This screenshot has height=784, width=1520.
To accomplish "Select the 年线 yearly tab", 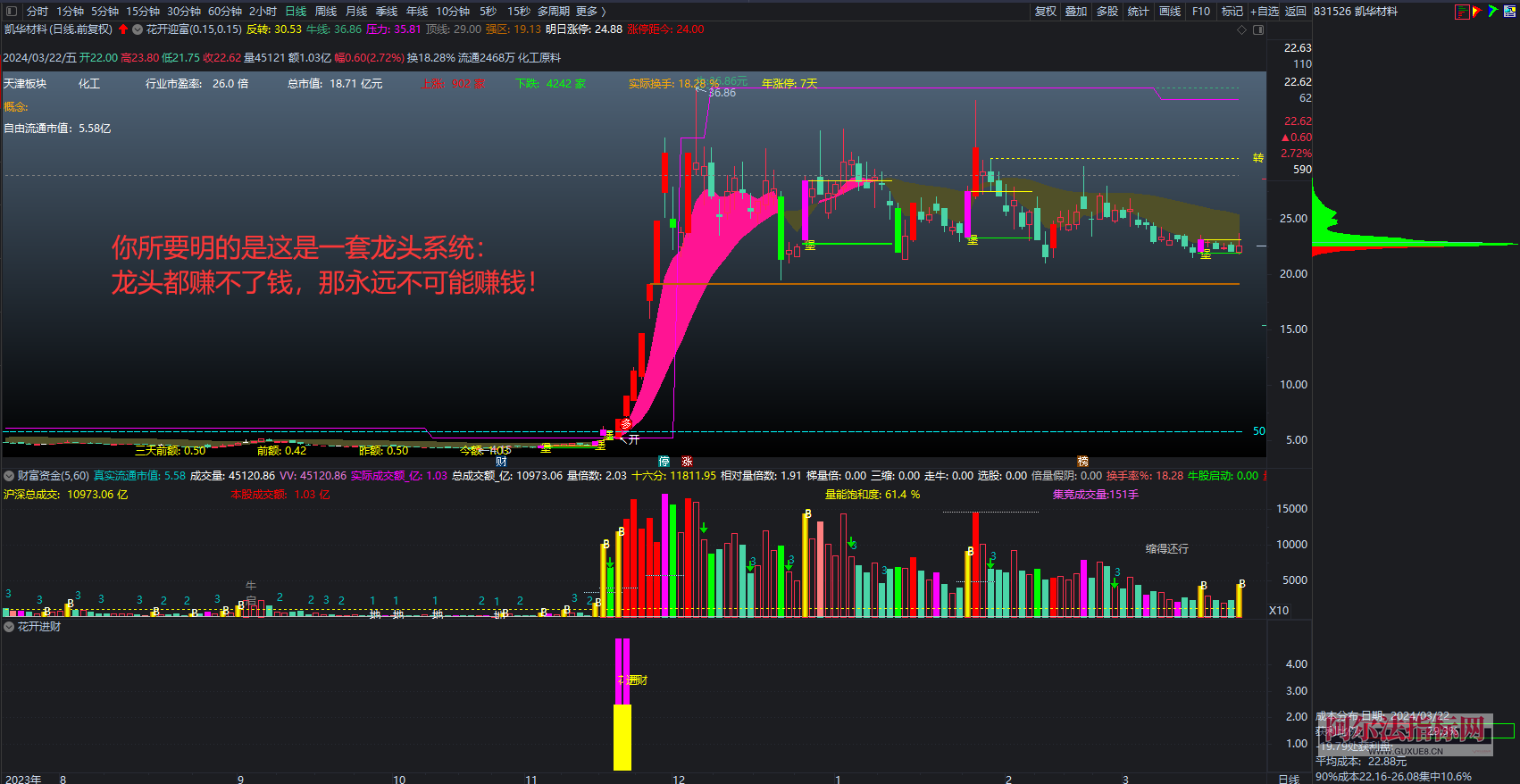I will pyautogui.click(x=417, y=11).
